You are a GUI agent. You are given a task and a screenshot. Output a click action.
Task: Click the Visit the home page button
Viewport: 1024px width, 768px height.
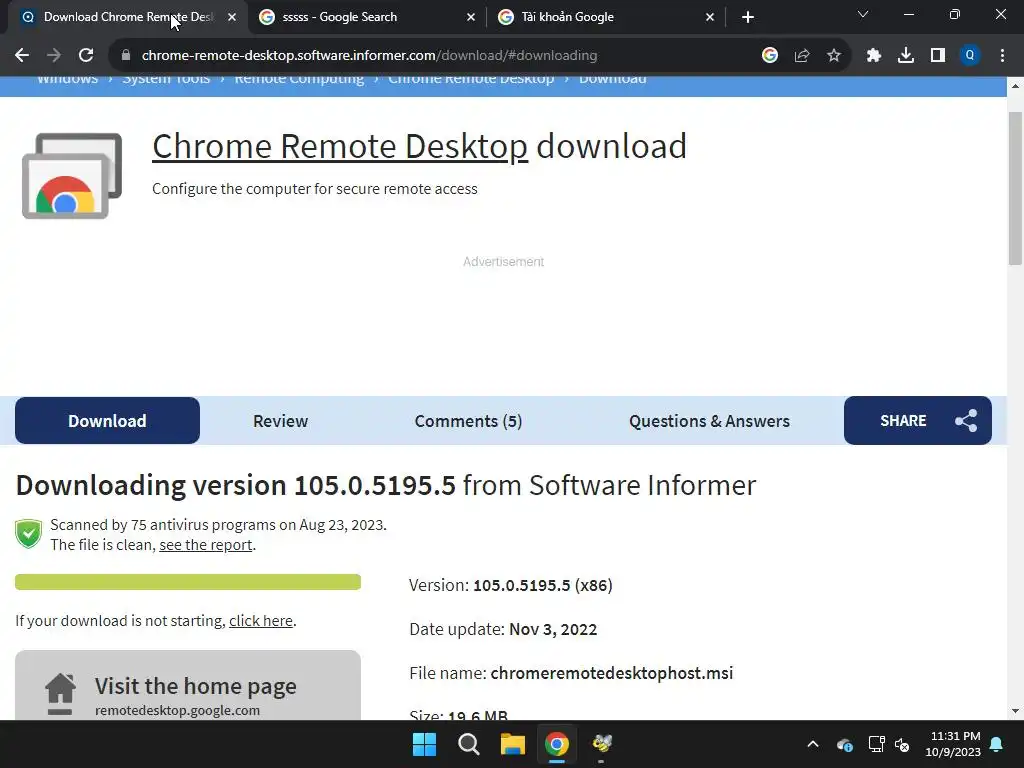pos(188,685)
